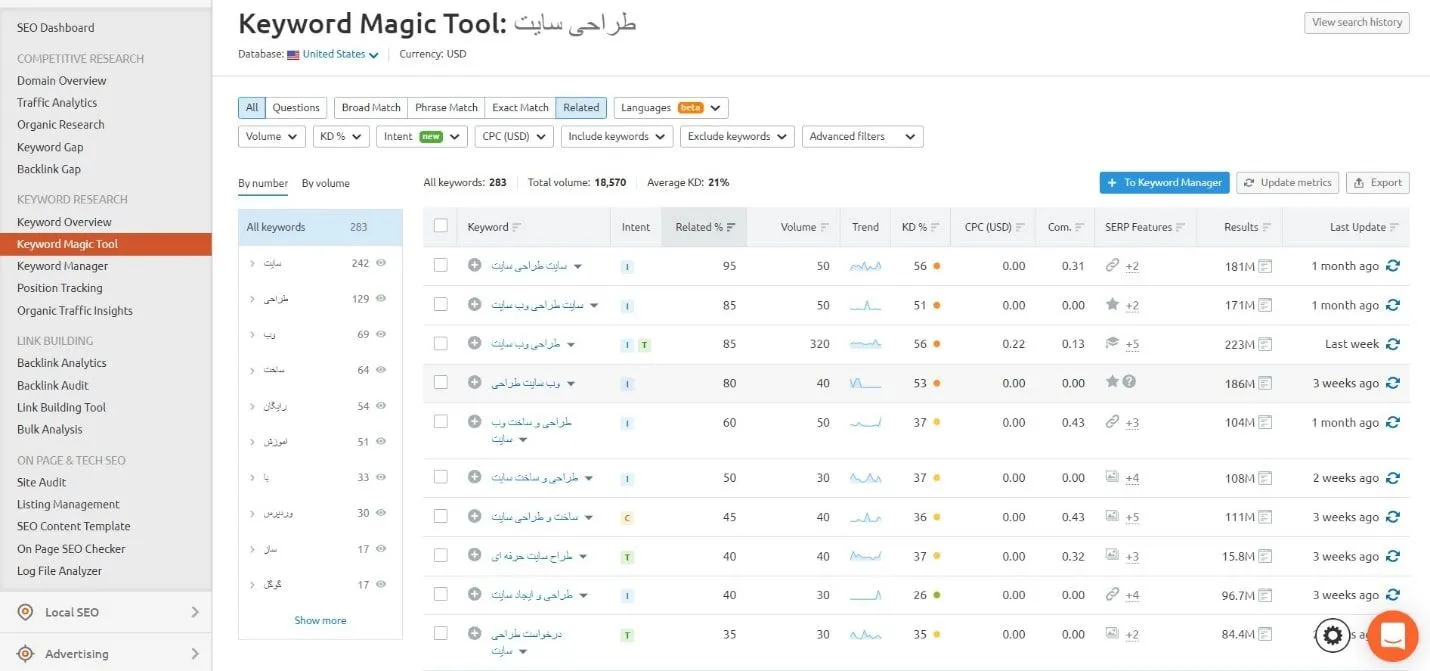This screenshot has height=671, width=1430.
Task: Sort by the Related % column icon
Action: click(732, 227)
